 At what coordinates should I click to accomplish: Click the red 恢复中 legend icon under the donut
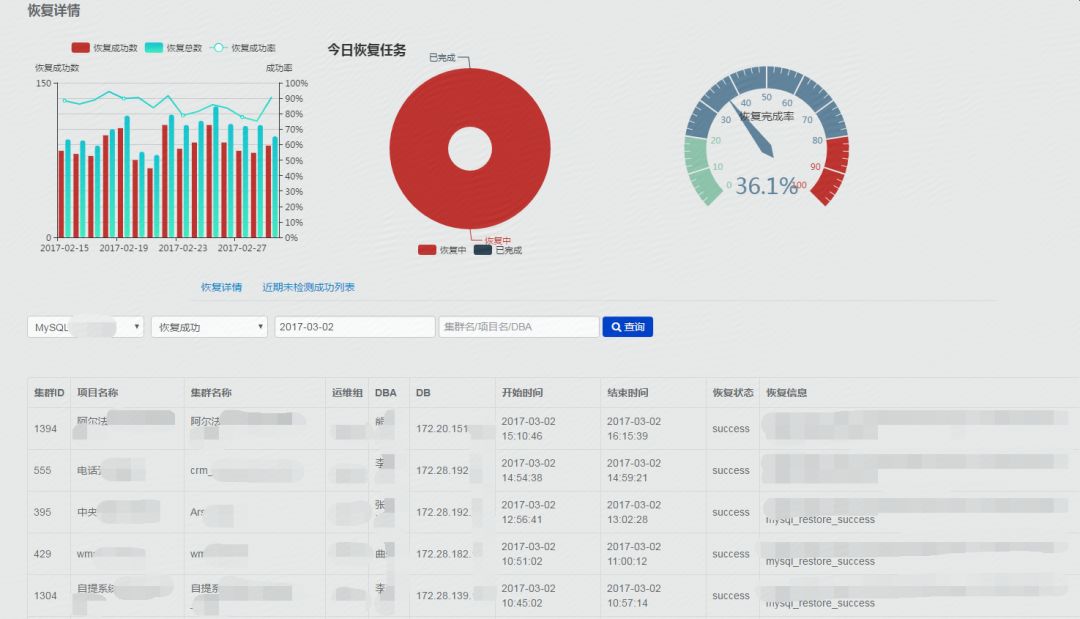point(427,250)
